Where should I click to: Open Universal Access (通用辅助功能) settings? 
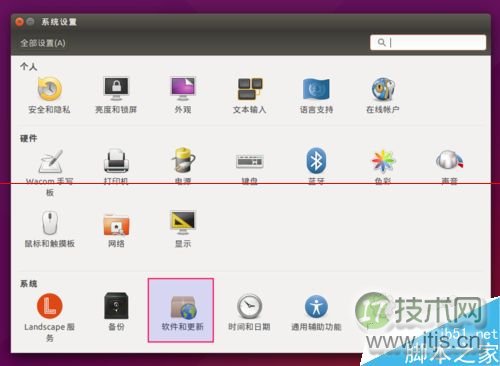pos(316,312)
